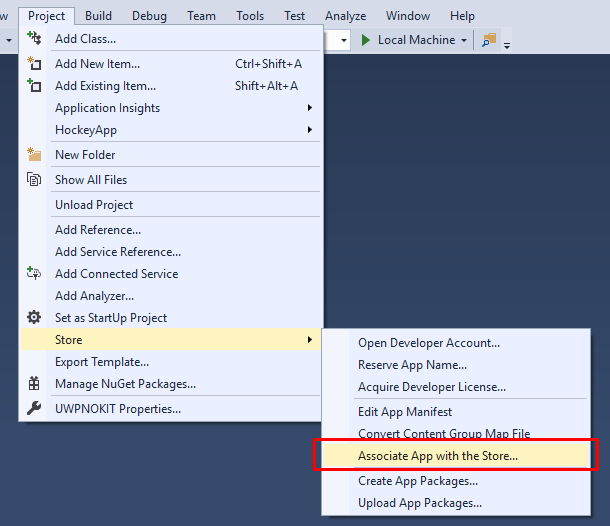Choose Manage NuGet Packages... entry
The width and height of the screenshot is (610, 526).
click(171, 384)
